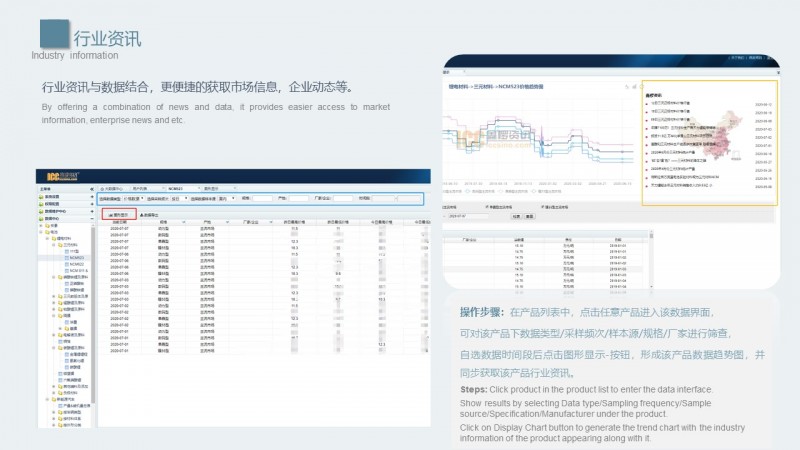Click the 图形显示 chart display button
800x450 pixels.
117,214
